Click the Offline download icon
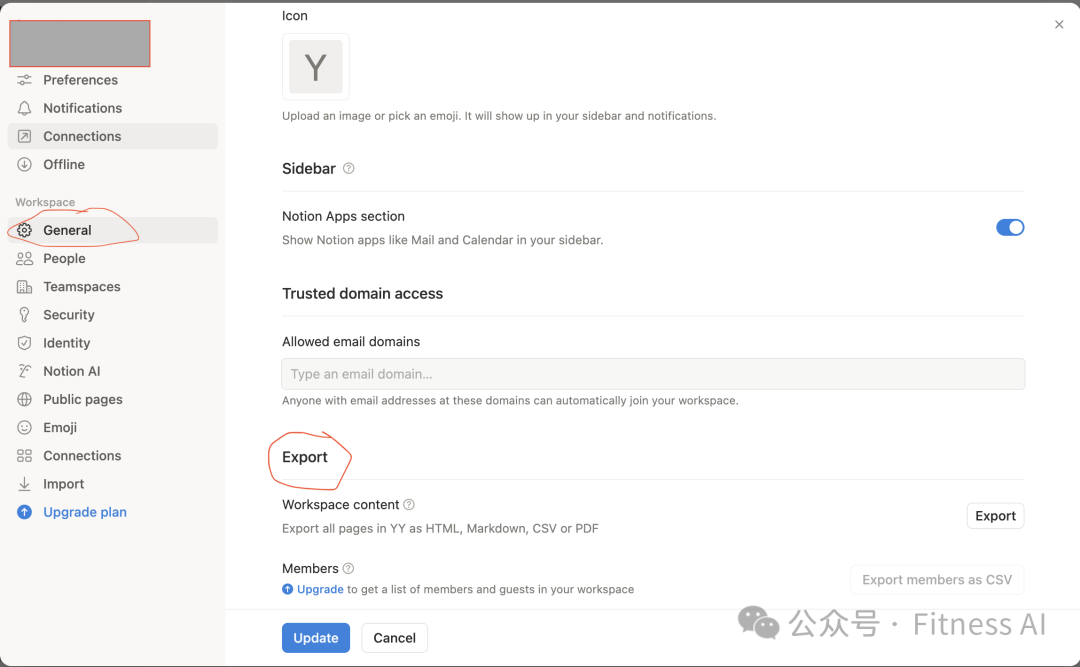The width and height of the screenshot is (1080, 667). pyautogui.click(x=25, y=164)
